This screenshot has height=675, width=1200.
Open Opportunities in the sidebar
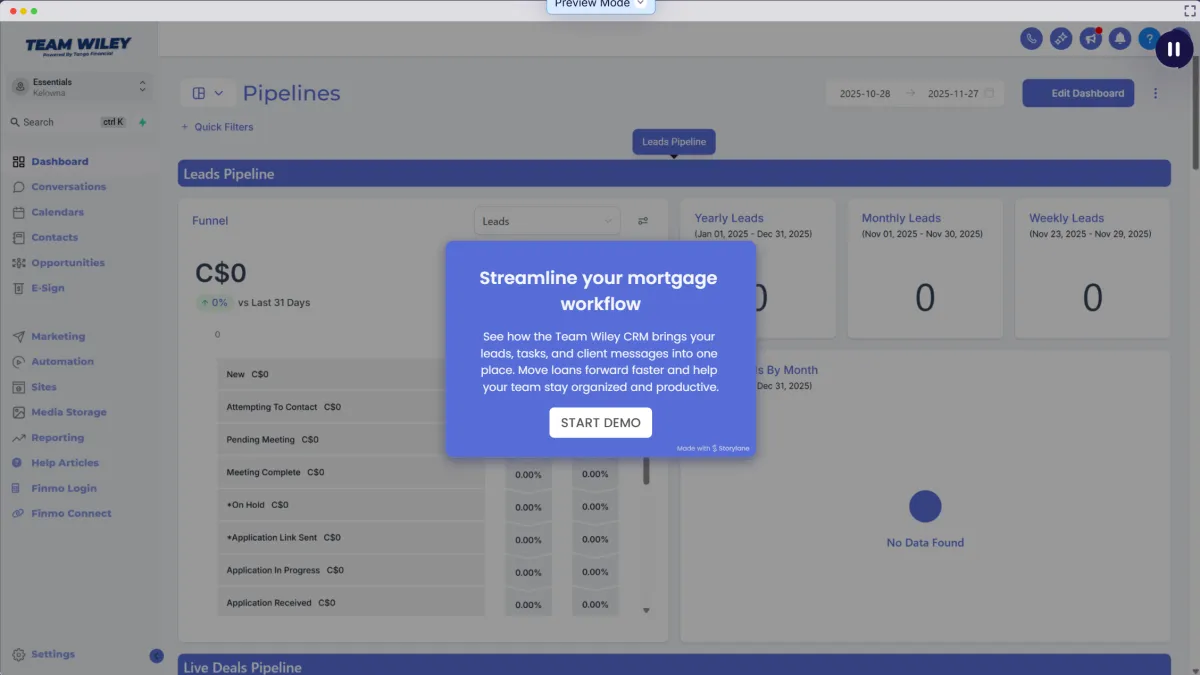[x=67, y=263]
